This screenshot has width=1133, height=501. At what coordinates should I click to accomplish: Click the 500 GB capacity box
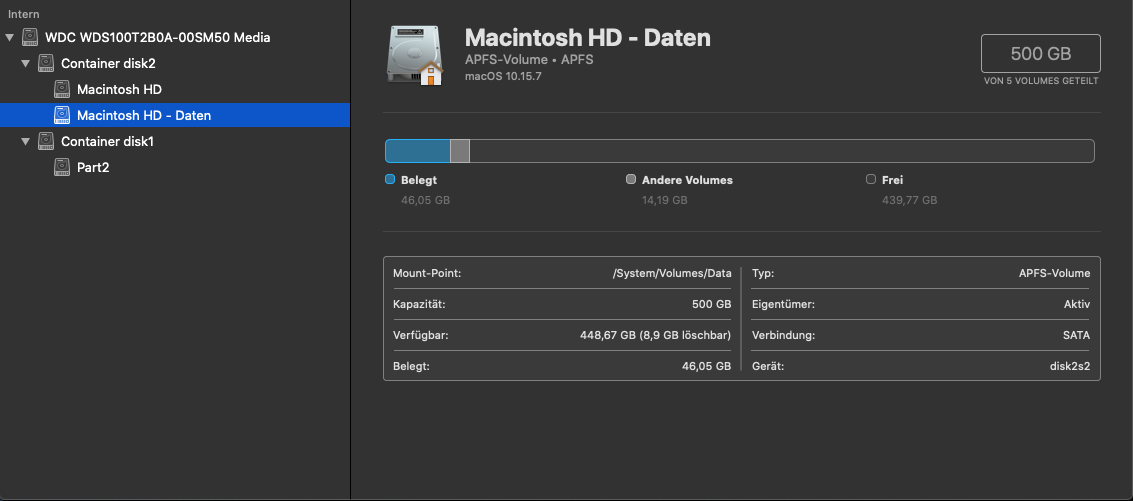point(1040,54)
